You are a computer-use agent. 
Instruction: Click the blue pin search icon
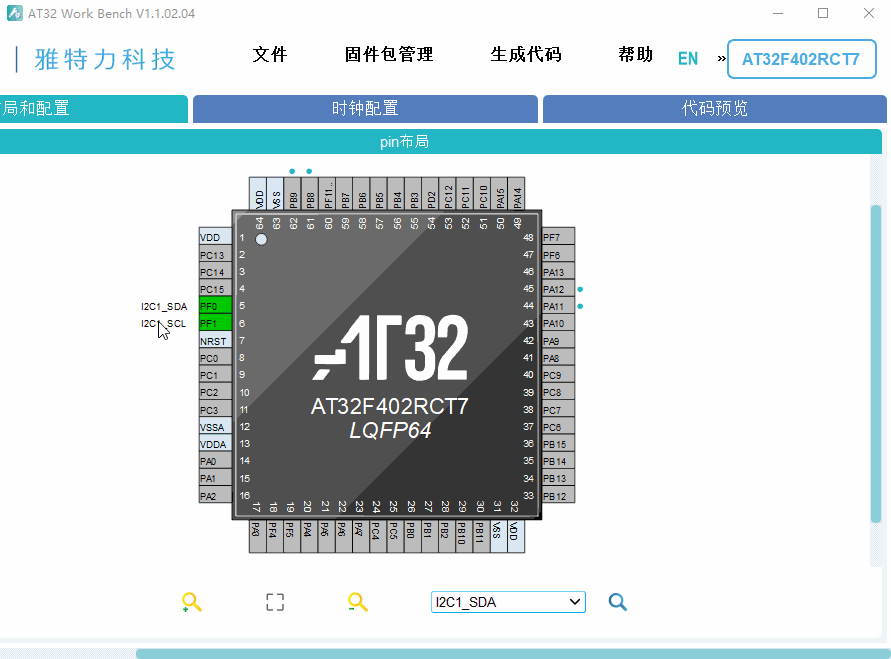tap(618, 602)
